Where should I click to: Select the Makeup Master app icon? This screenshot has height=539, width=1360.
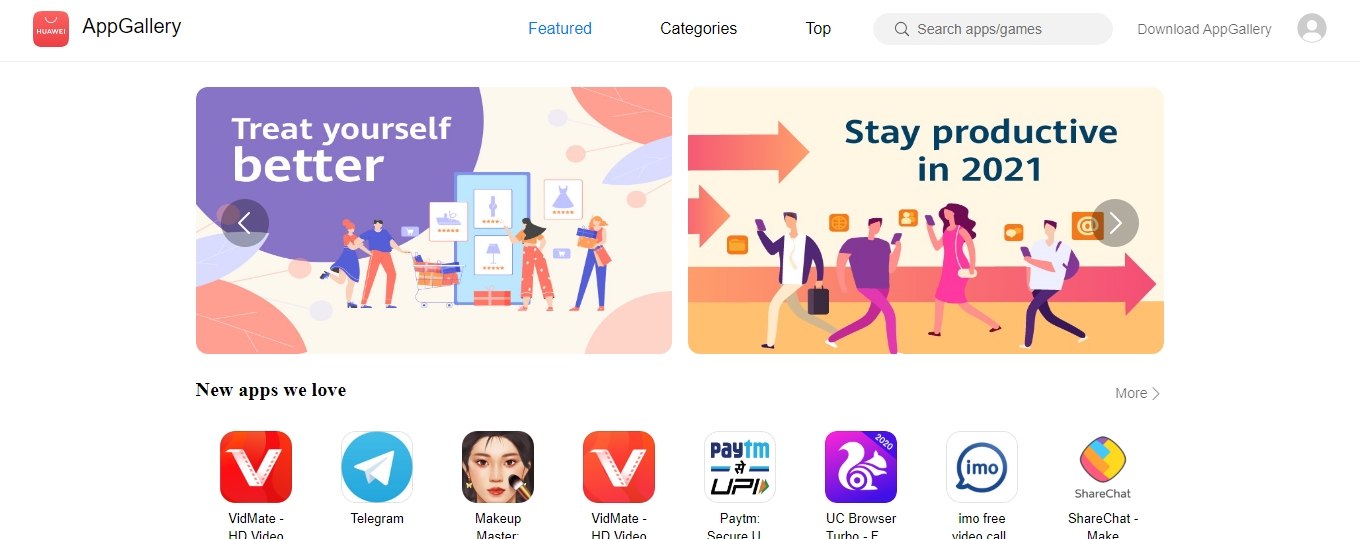[498, 467]
